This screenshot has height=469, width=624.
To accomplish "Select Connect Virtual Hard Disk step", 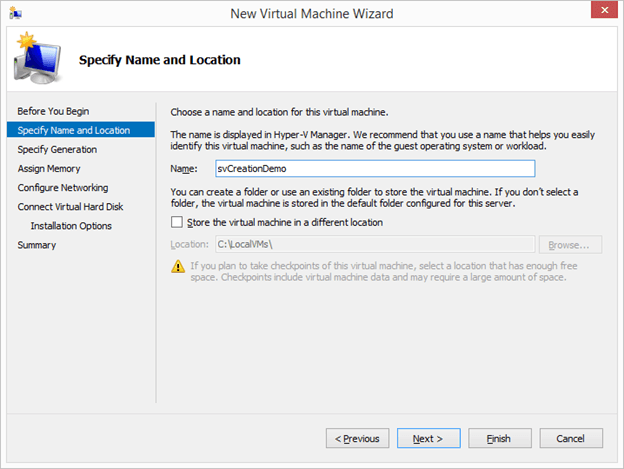I will point(70,207).
